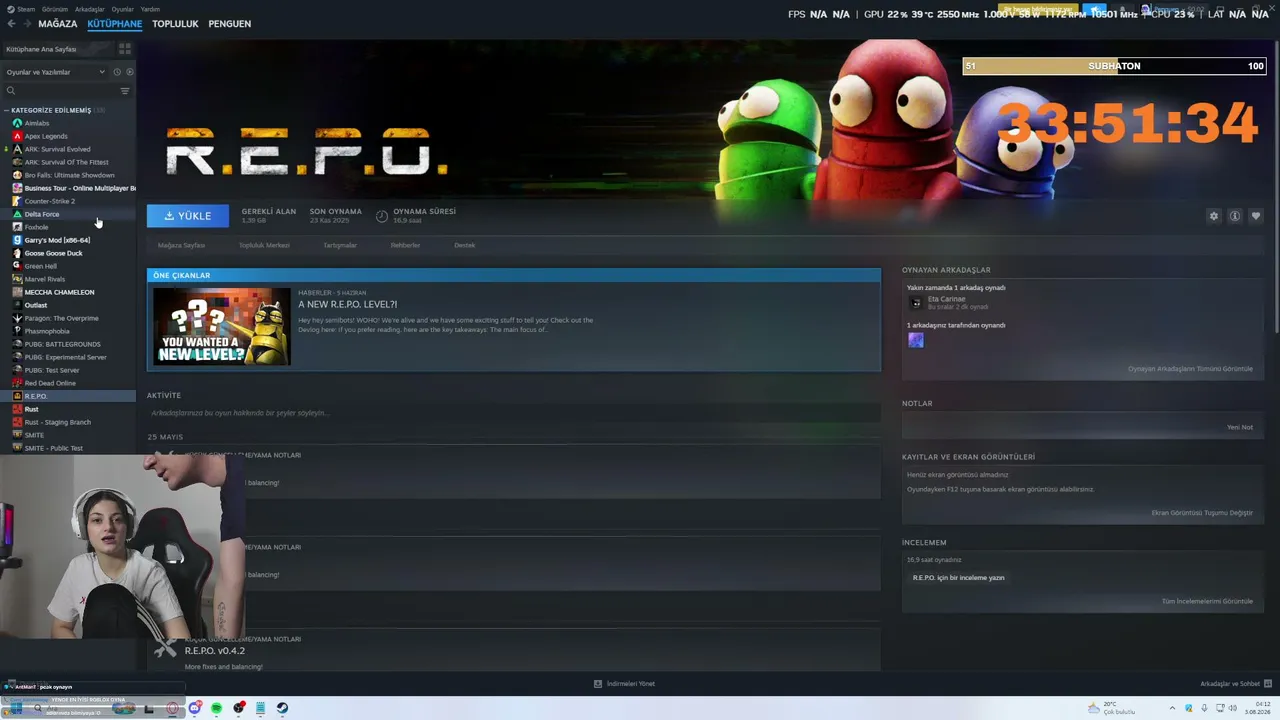
Task: Select PUBG: BATTLEGROUNDS game icon
Action: point(17,344)
